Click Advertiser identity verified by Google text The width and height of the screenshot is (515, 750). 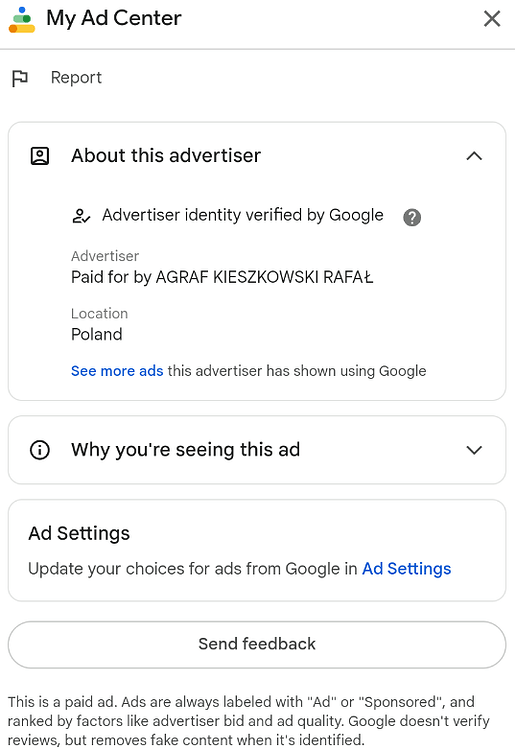click(x=242, y=215)
